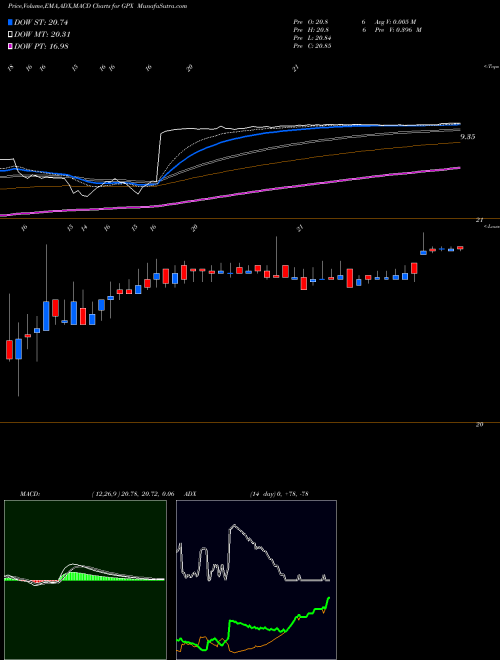The height and width of the screenshot is (660, 500).
Task: Click the 21 price level axis label
Action: [479, 220]
